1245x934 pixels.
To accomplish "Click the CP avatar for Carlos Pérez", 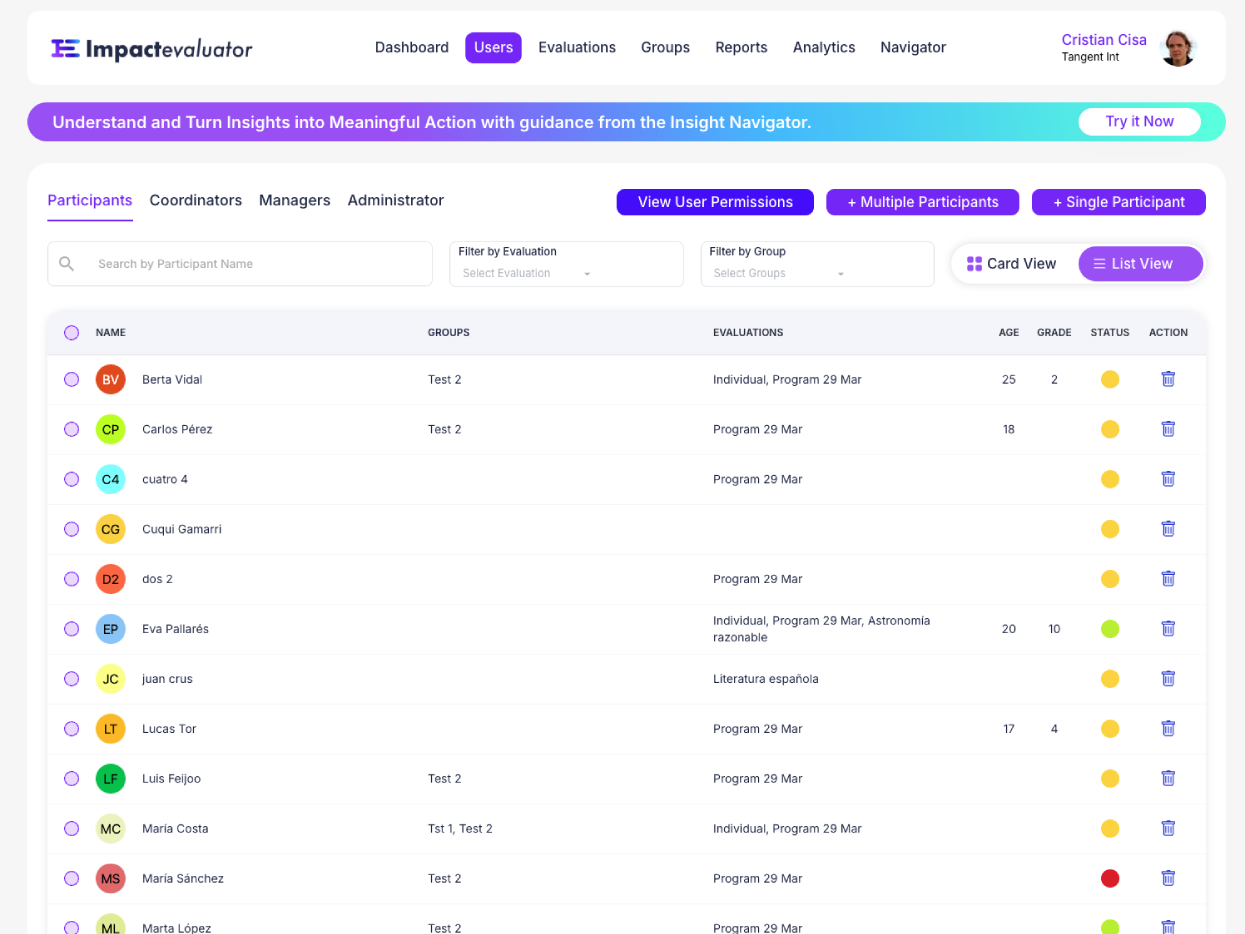I will point(110,429).
